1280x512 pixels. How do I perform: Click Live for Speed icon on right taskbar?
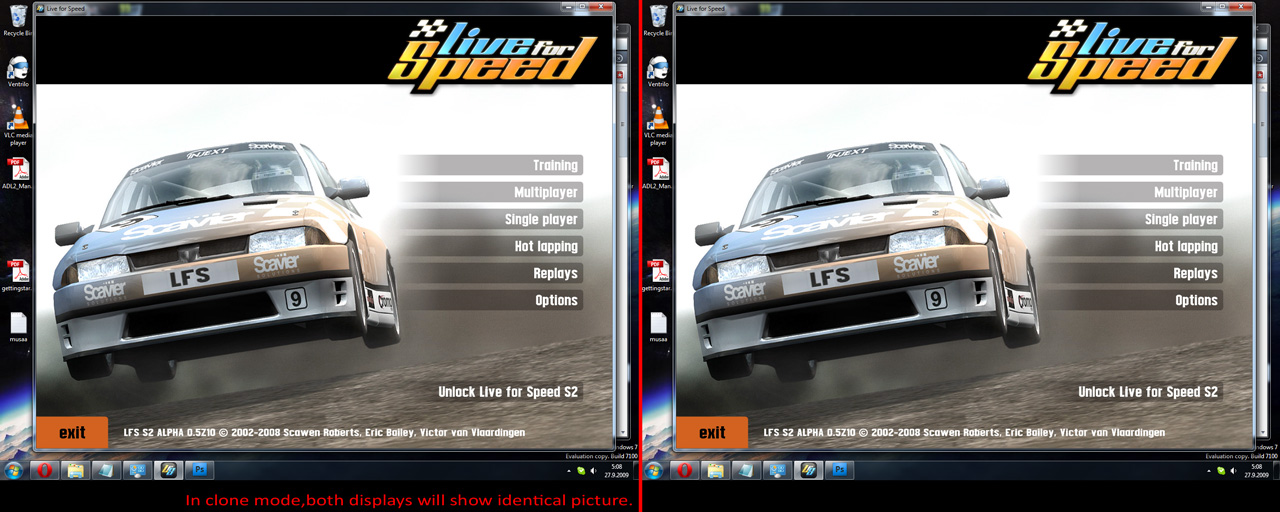[808, 469]
